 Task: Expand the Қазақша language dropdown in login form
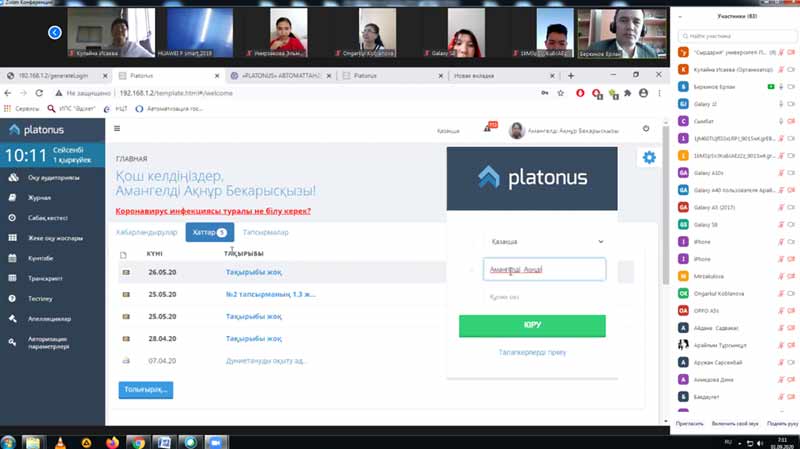[544, 241]
